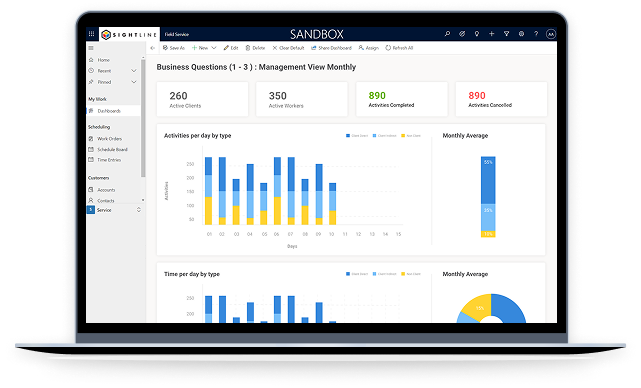
Task: Click Edit in the command bar
Action: (x=231, y=48)
